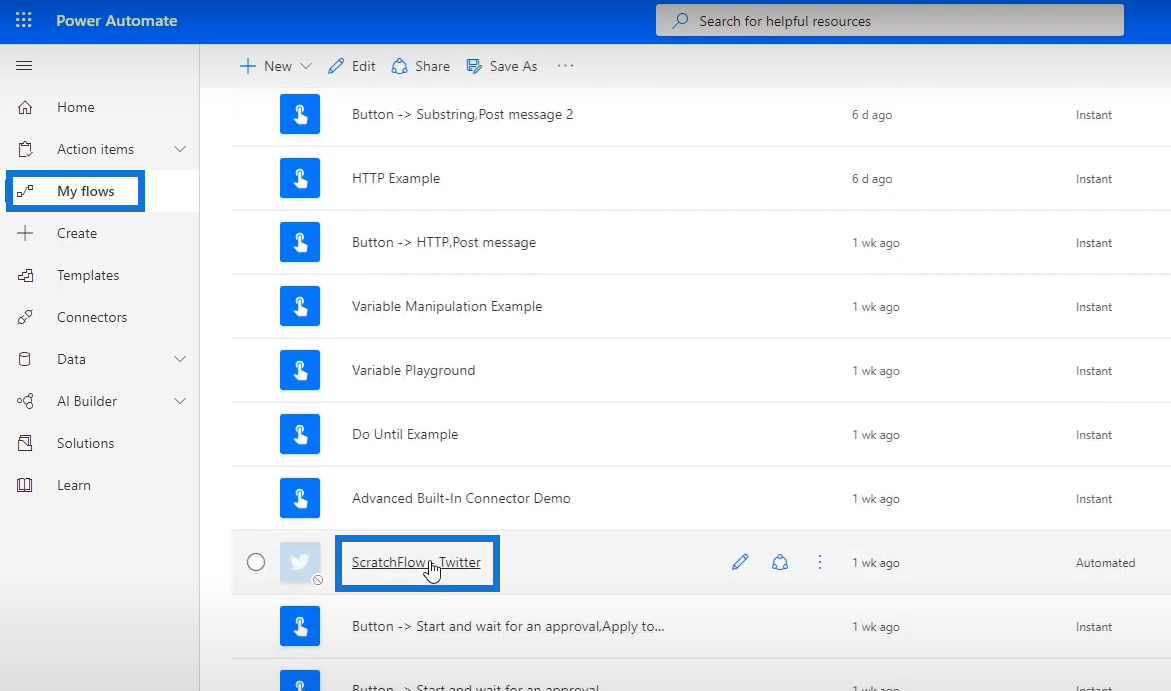Select Templates in the navigation menu
Screen dimensions: 1171x691
click(x=88, y=276)
